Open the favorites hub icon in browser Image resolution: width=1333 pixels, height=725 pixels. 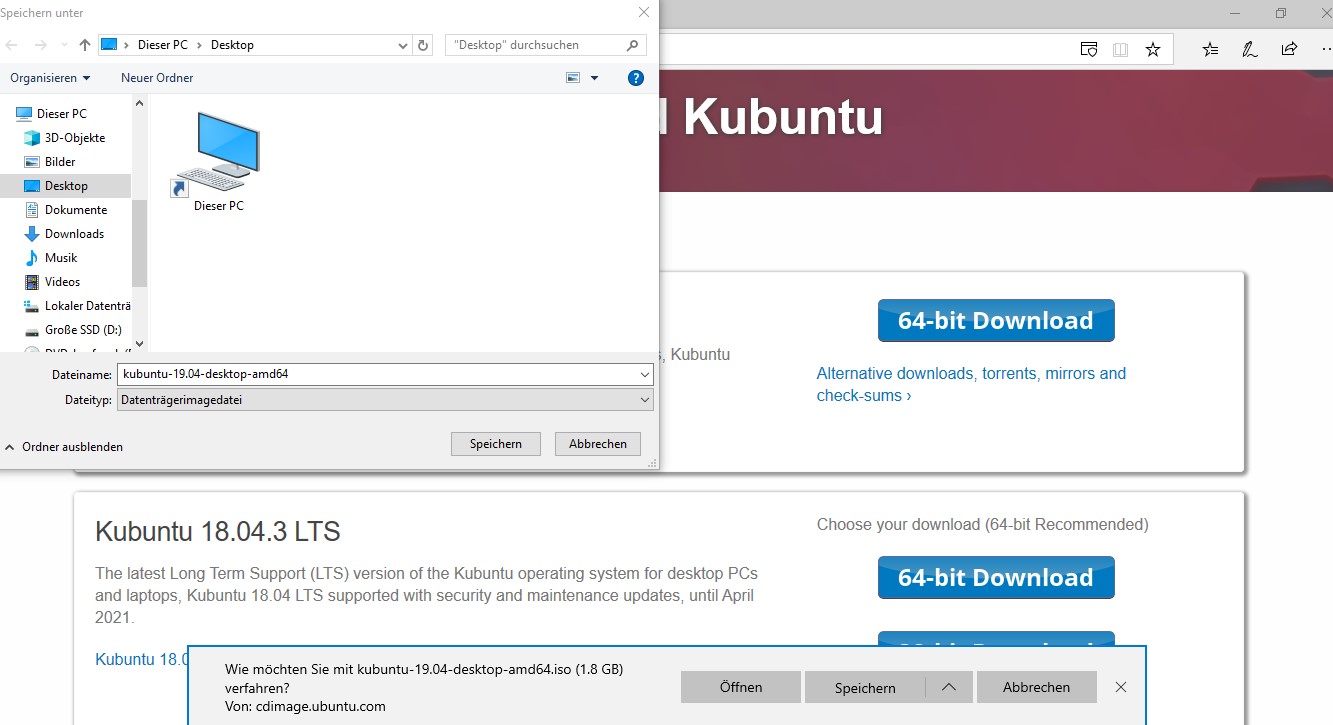[1210, 49]
